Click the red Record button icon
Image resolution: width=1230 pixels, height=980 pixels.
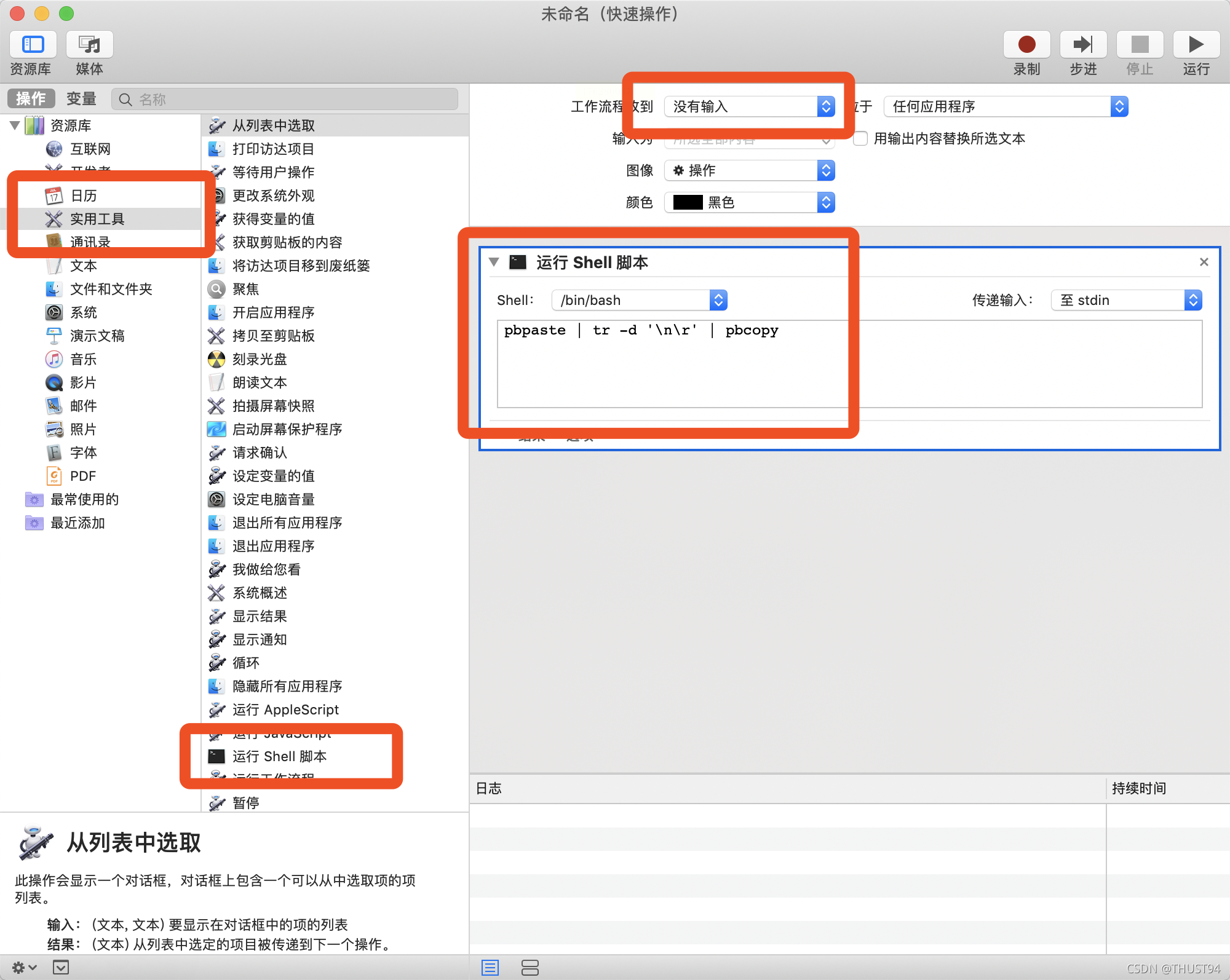coord(1026,45)
